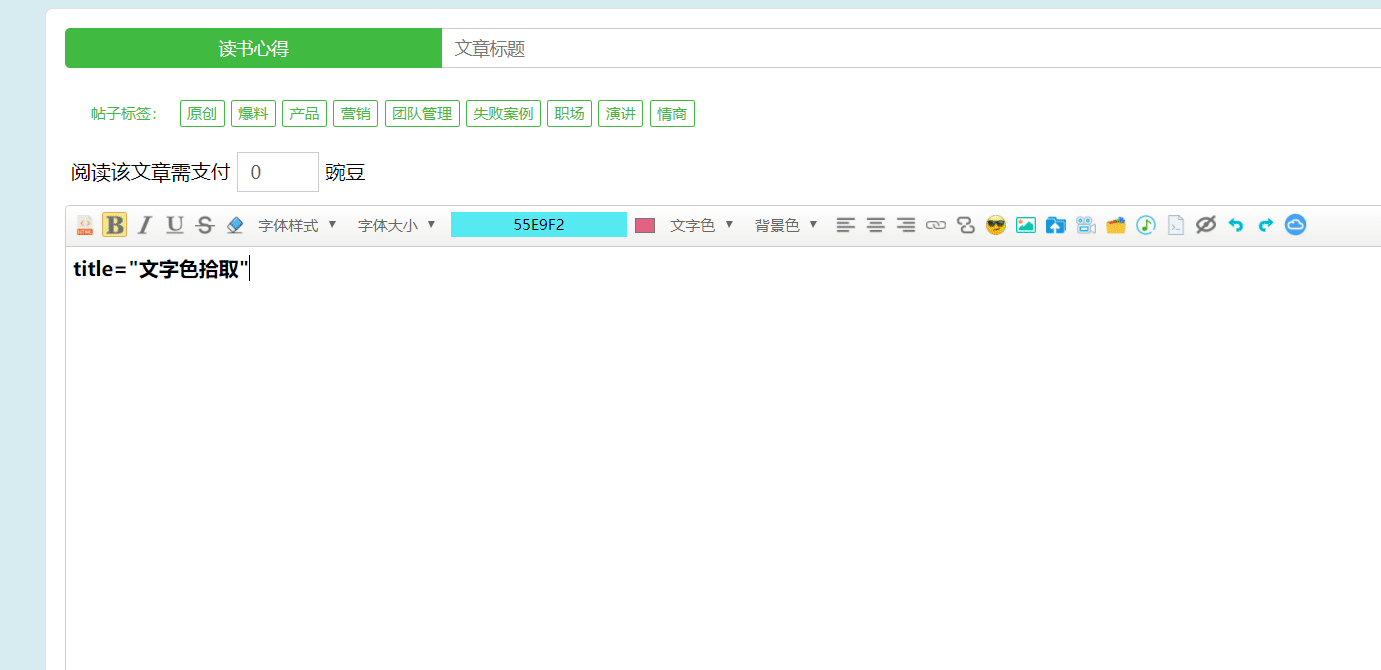This screenshot has width=1381, height=670.
Task: Insert code block icon
Action: pos(1176,225)
